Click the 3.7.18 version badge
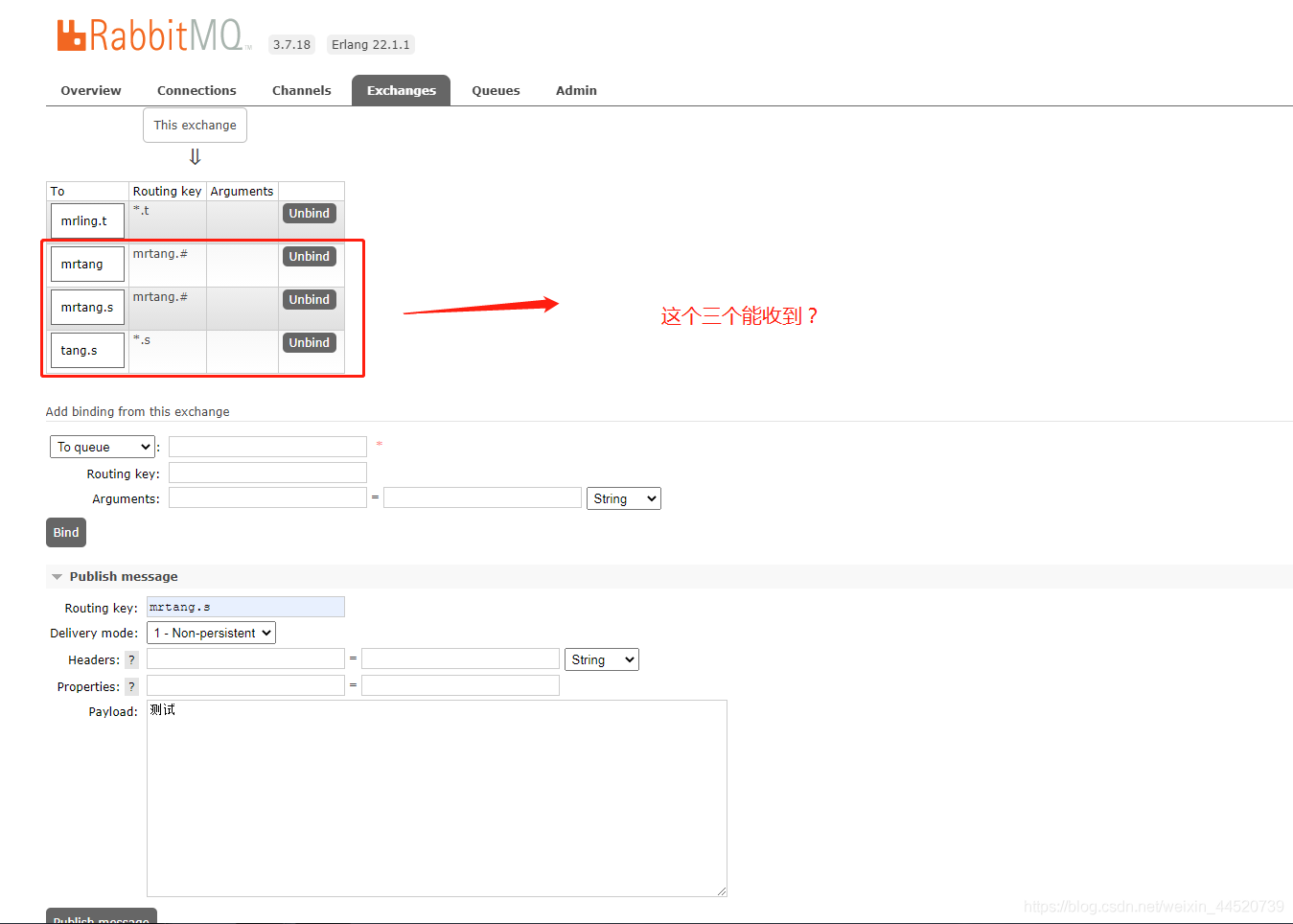This screenshot has height=924, width=1293. coord(291,44)
